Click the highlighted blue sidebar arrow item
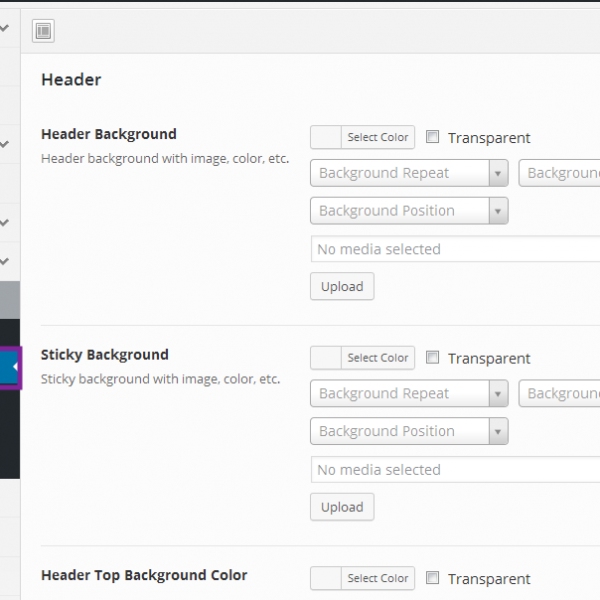 click(9, 367)
